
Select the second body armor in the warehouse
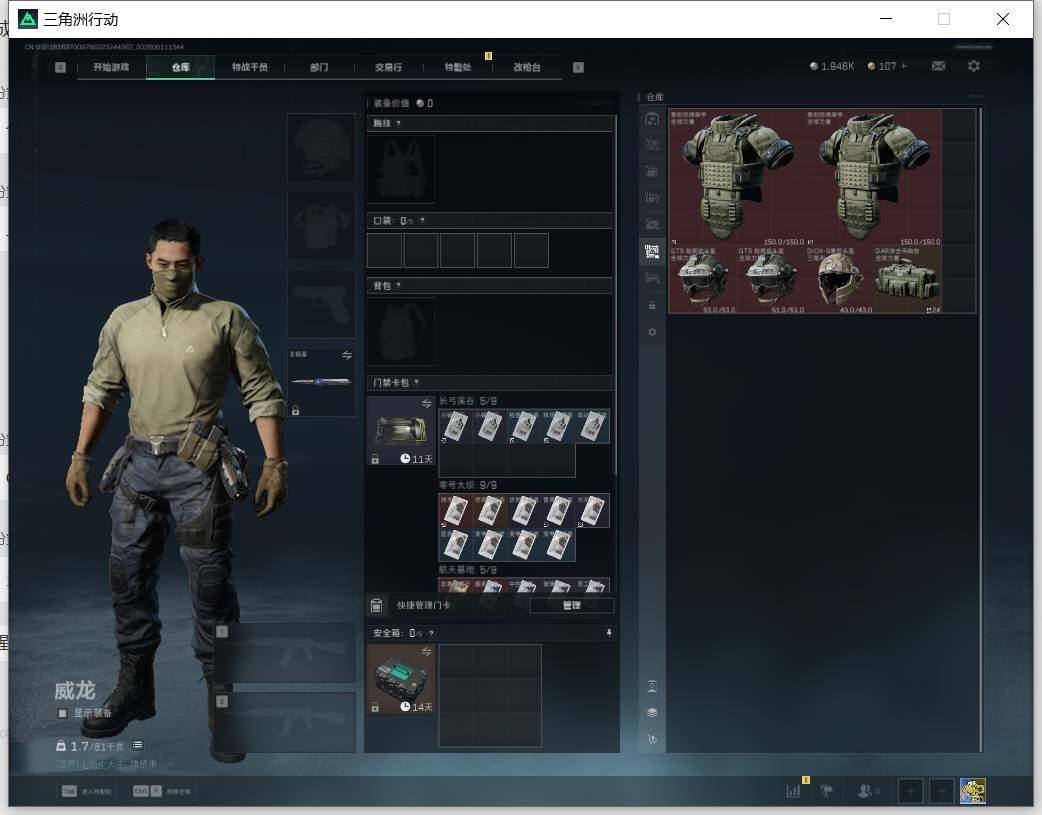pos(873,177)
